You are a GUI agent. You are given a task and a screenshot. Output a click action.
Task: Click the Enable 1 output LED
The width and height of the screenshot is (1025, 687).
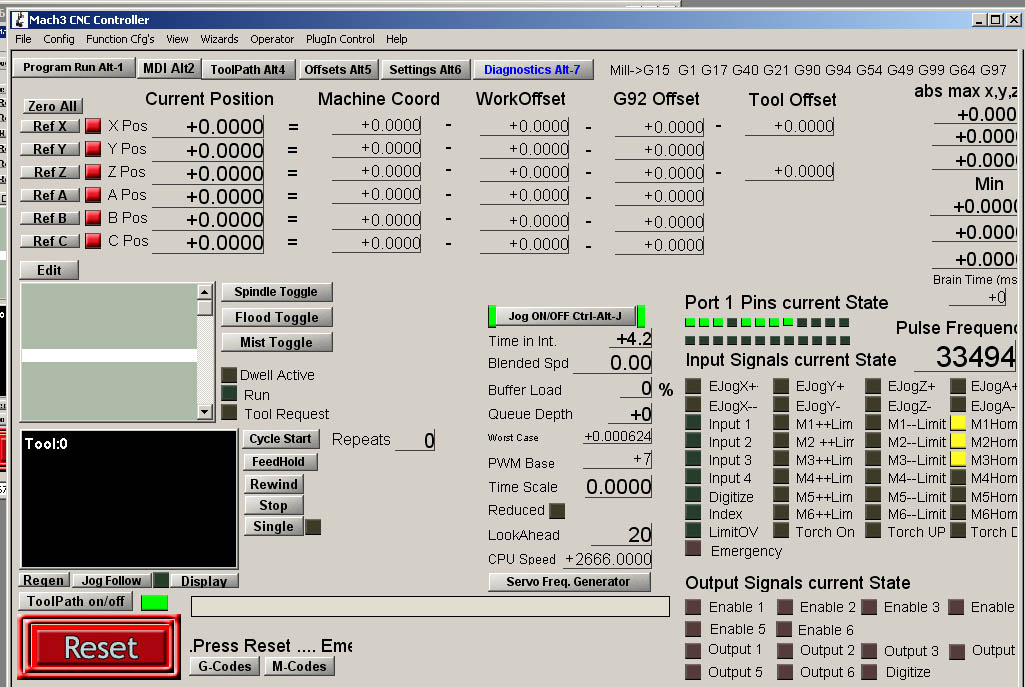pyautogui.click(x=693, y=607)
